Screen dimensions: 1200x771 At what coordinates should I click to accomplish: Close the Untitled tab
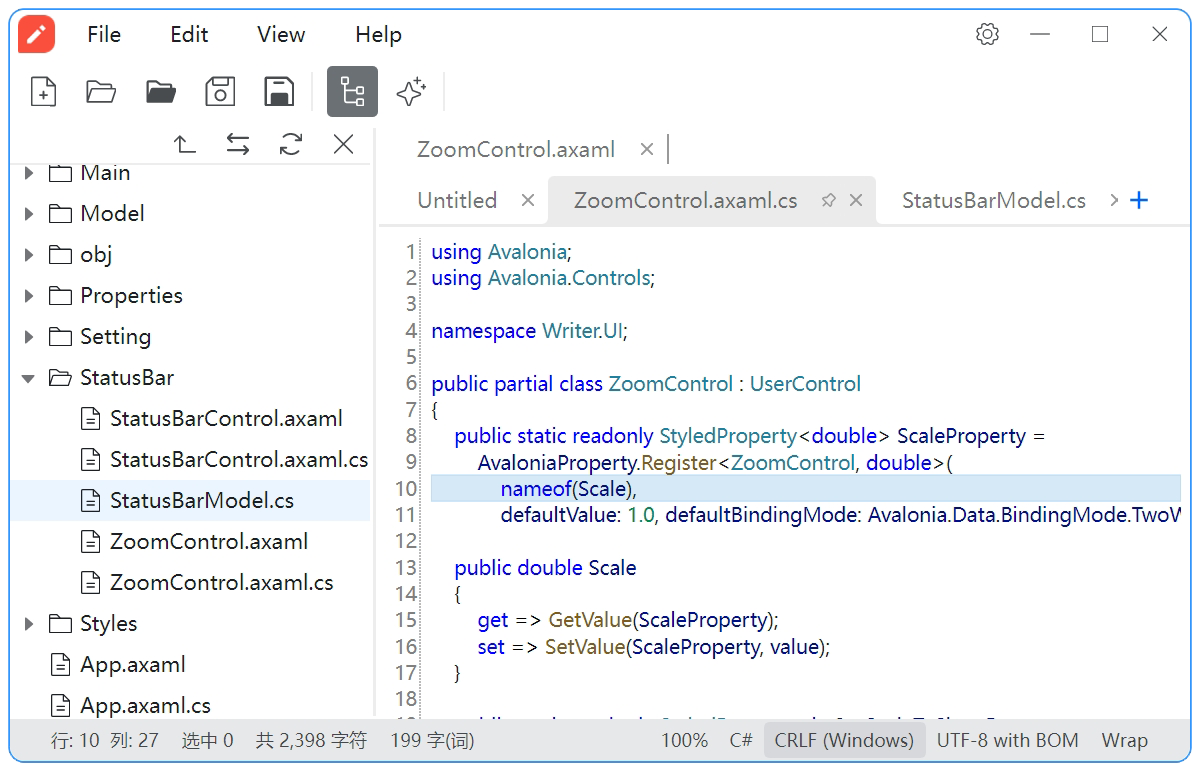(528, 200)
